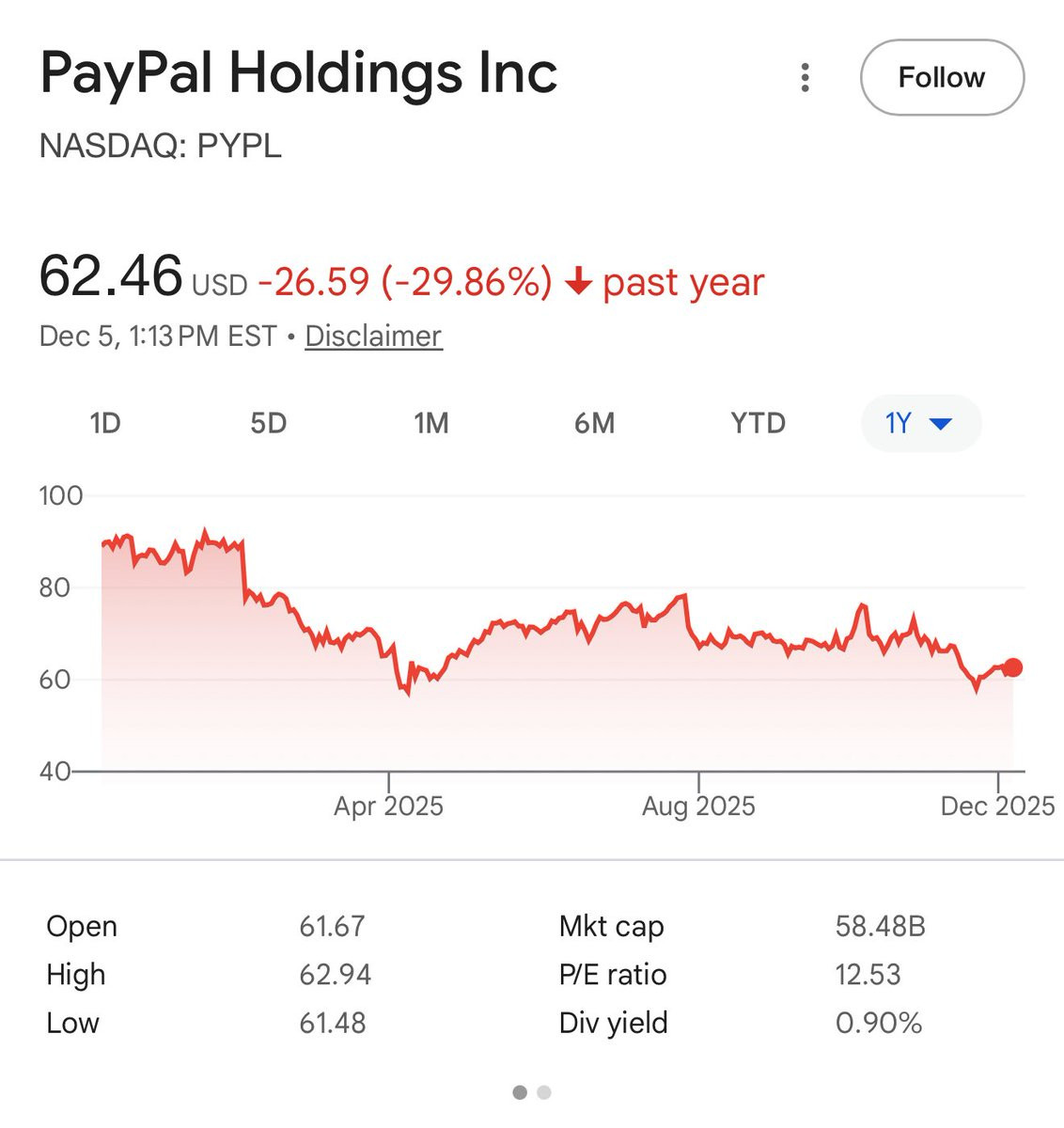Click the Apr 2025 axis marker
The width and height of the screenshot is (1064, 1128).
point(388,806)
